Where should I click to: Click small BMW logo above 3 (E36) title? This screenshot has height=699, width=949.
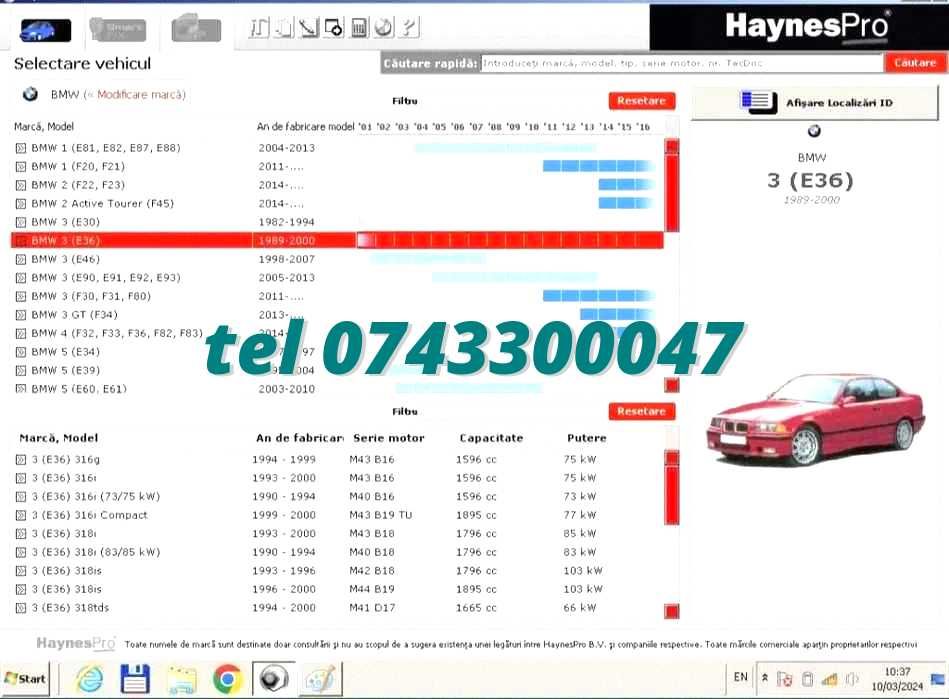(x=814, y=131)
